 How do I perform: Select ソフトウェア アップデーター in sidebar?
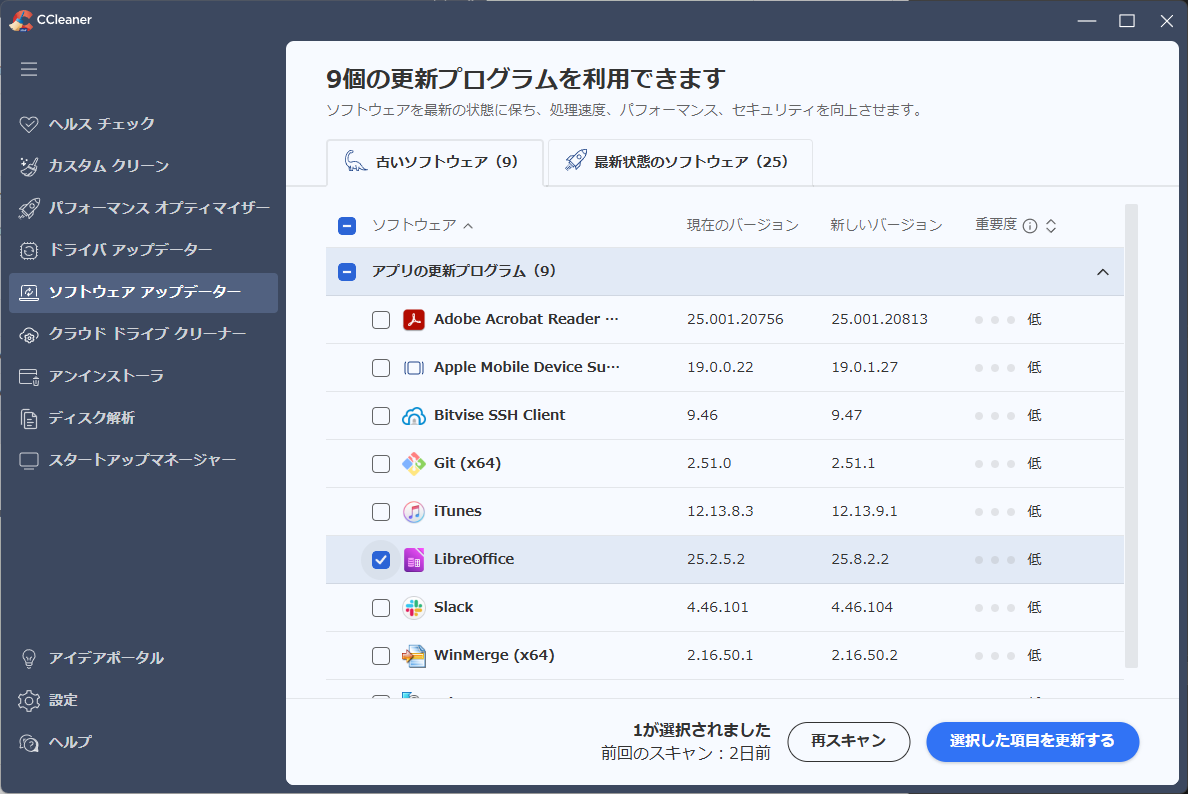coord(143,292)
